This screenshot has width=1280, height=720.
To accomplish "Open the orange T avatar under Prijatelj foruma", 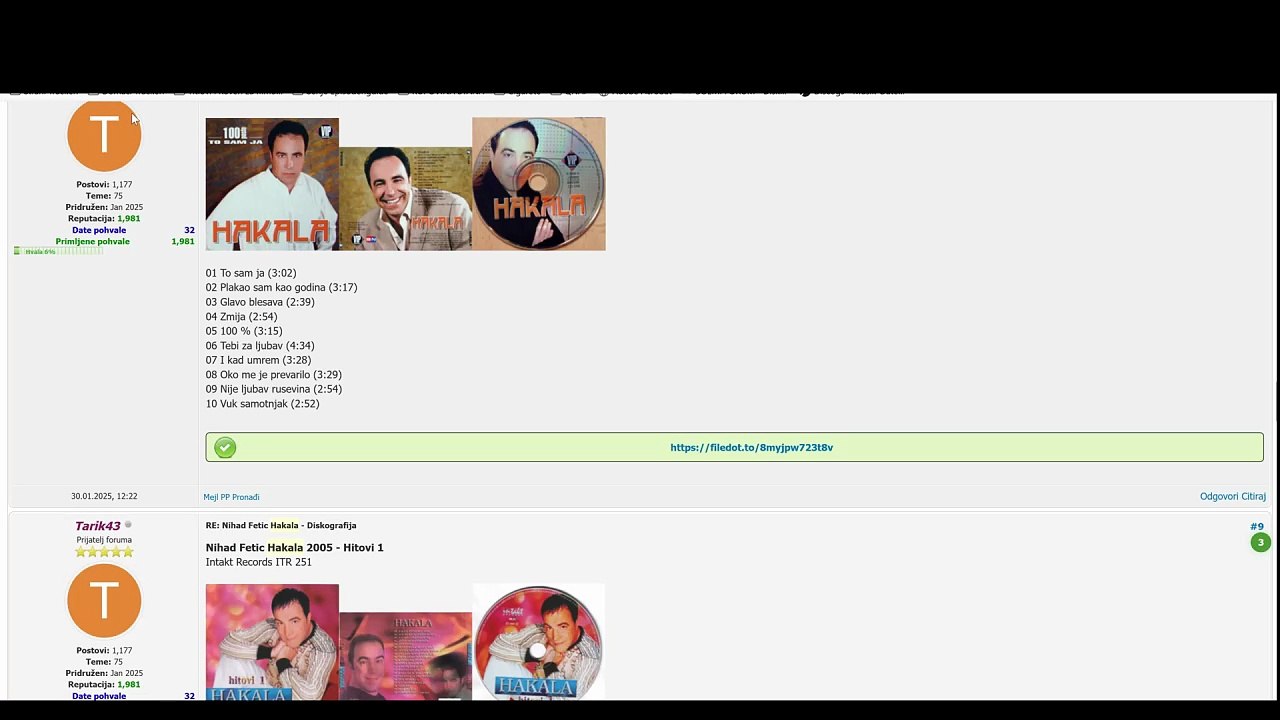I will (104, 600).
